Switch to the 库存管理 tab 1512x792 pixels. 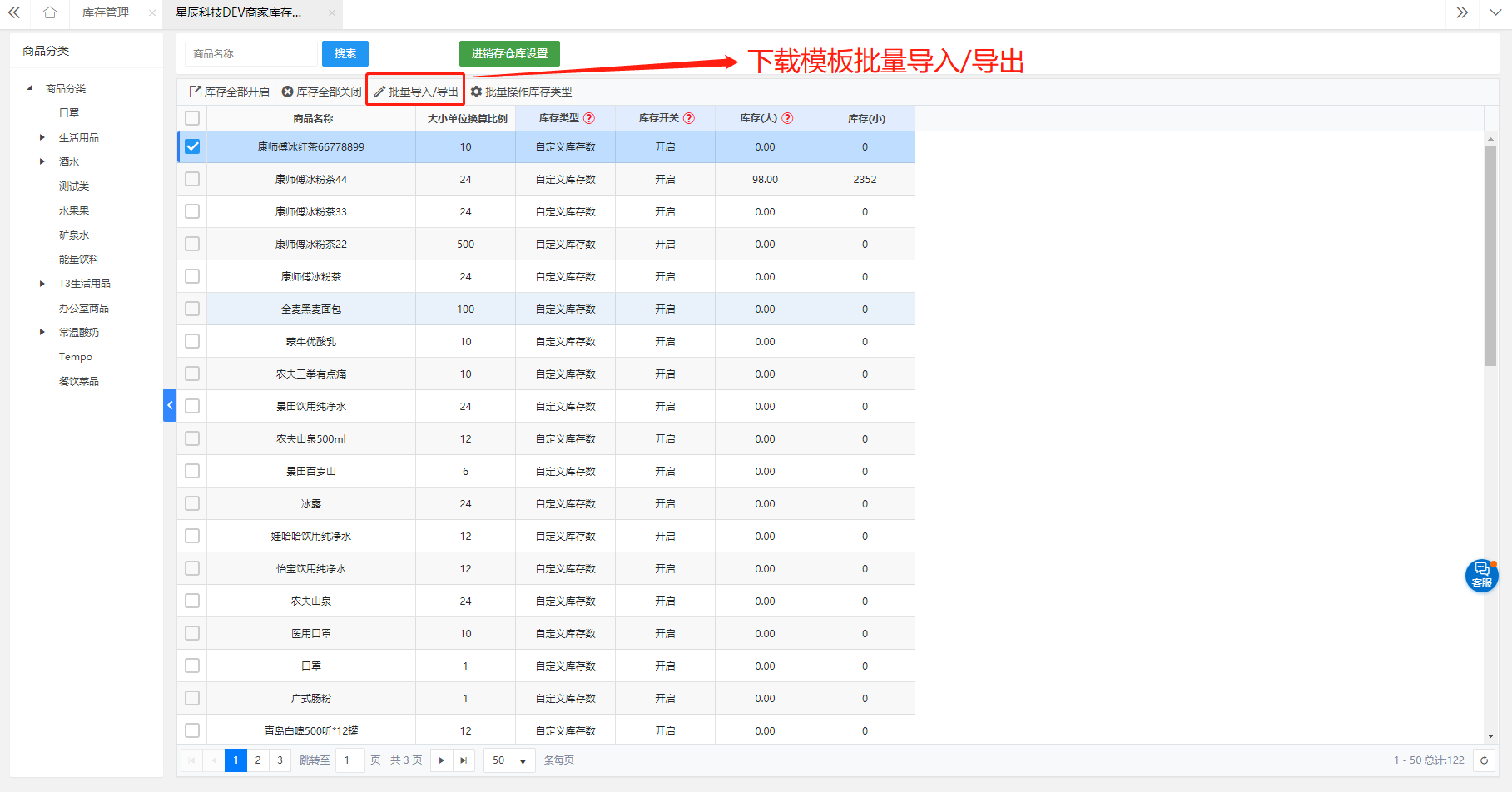tap(106, 12)
